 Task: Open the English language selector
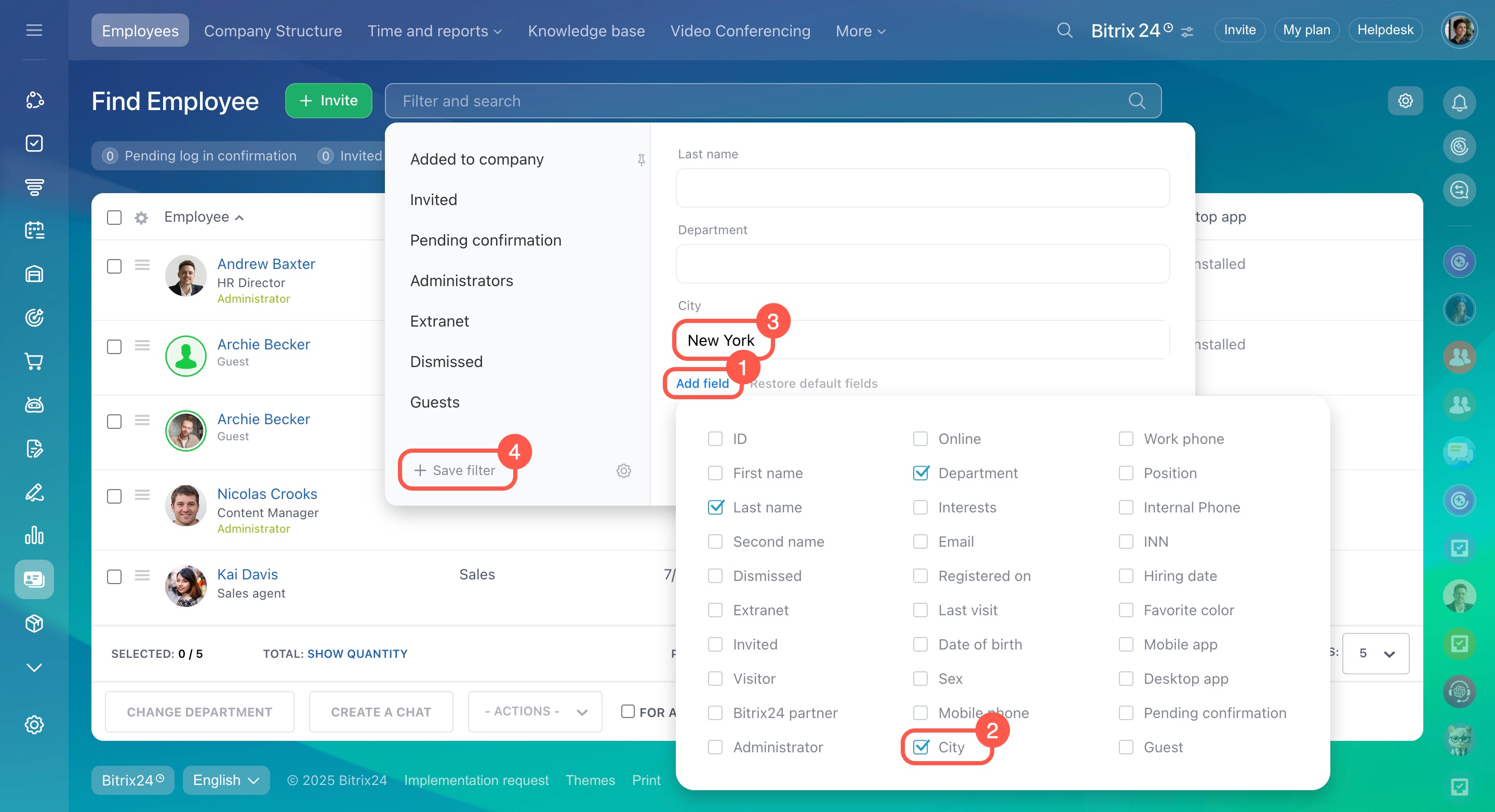(226, 780)
